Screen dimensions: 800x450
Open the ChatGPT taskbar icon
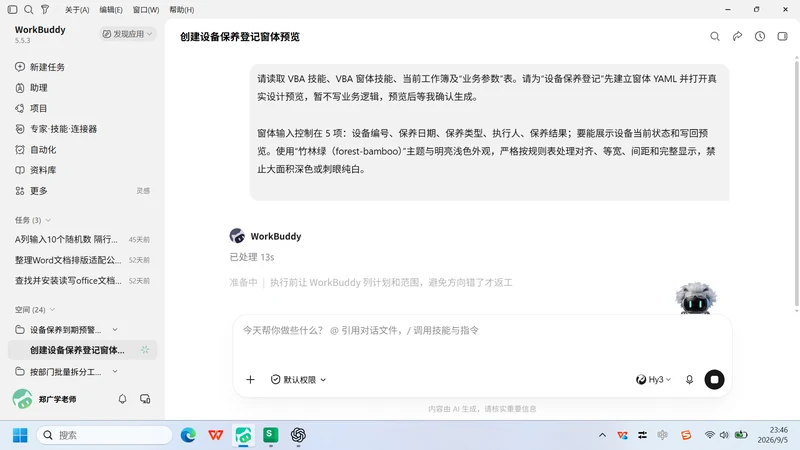pyautogui.click(x=298, y=435)
